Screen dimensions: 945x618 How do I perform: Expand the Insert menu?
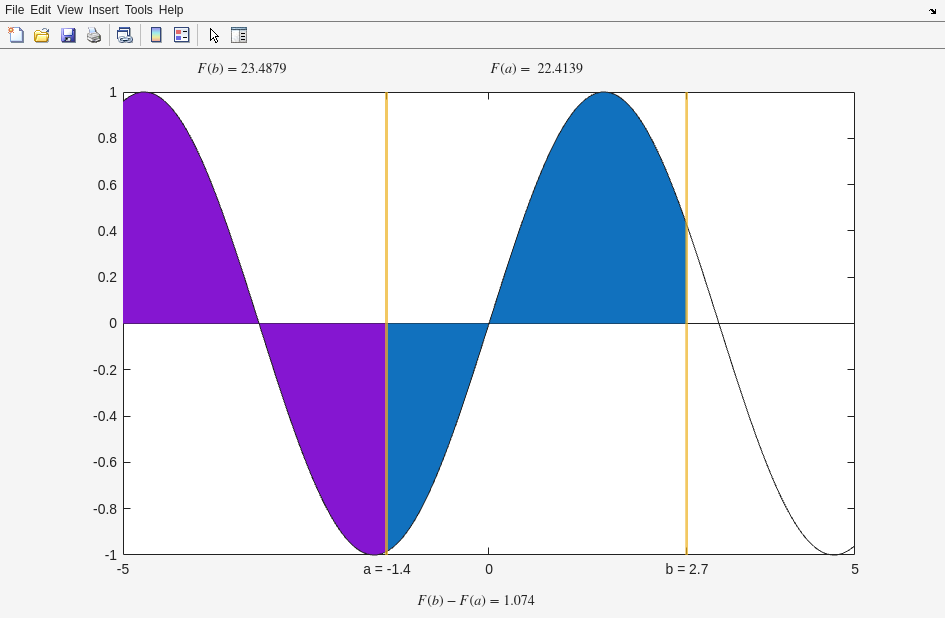(x=103, y=10)
